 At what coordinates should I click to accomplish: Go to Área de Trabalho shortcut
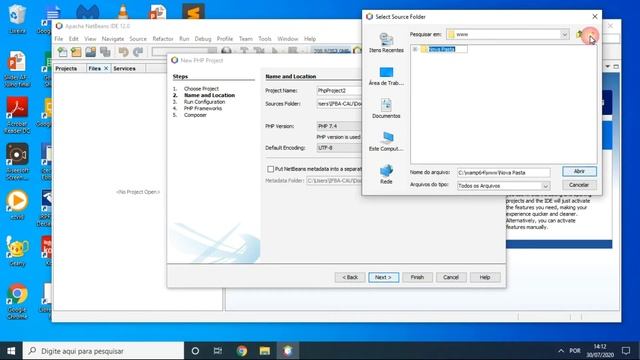(x=386, y=76)
